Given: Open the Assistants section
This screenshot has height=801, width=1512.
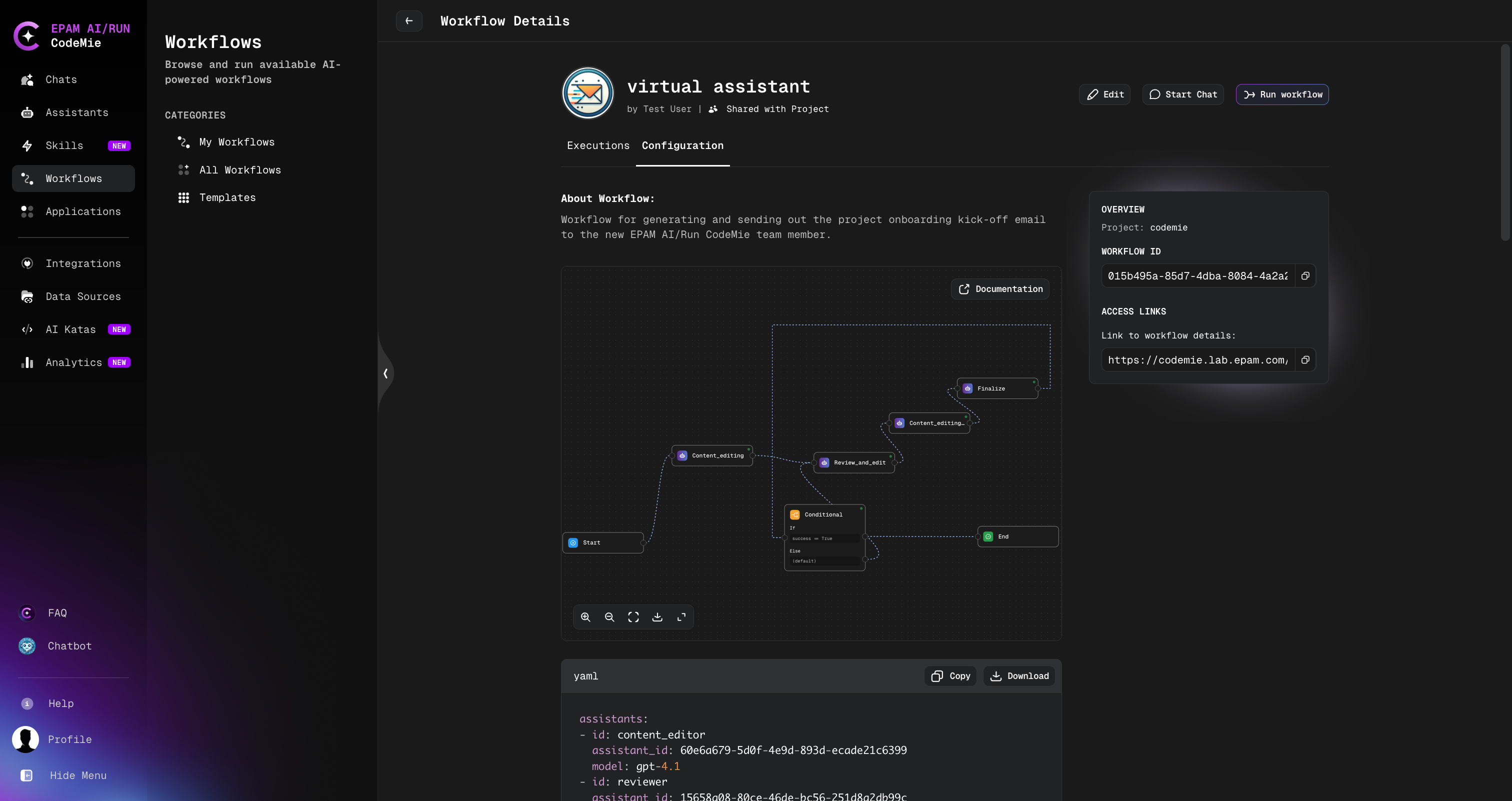Looking at the screenshot, I should coord(73,112).
